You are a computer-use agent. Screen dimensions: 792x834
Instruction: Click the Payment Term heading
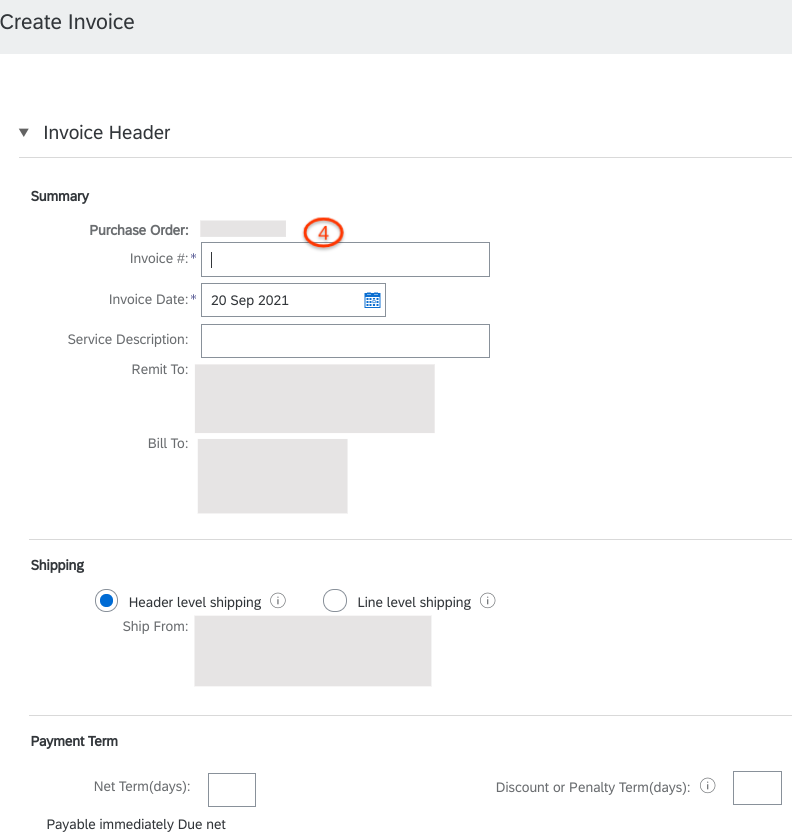coord(74,741)
